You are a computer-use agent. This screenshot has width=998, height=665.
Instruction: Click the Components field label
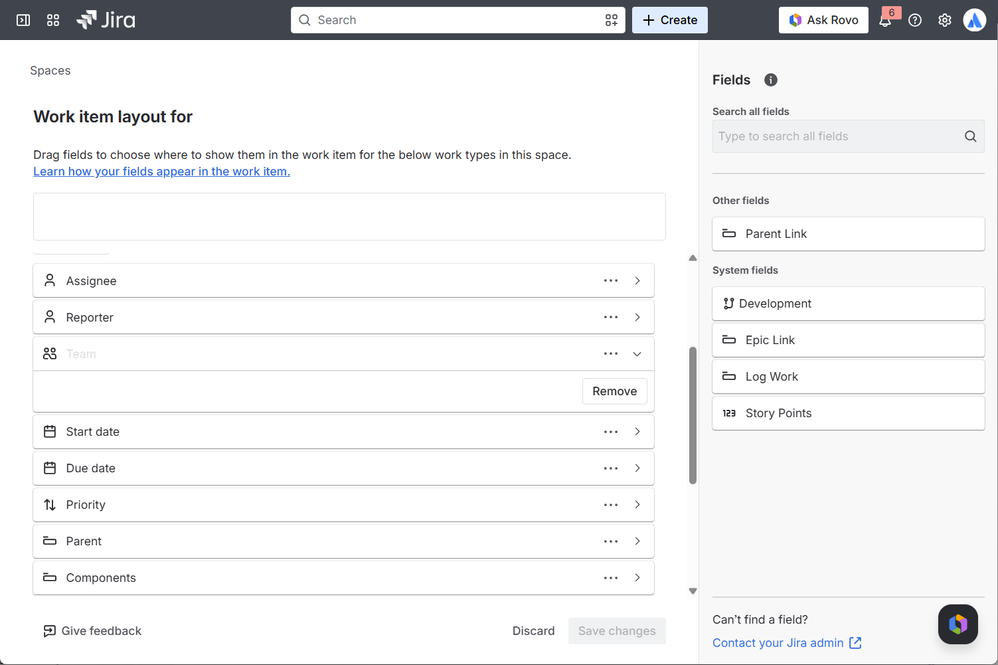[101, 578]
